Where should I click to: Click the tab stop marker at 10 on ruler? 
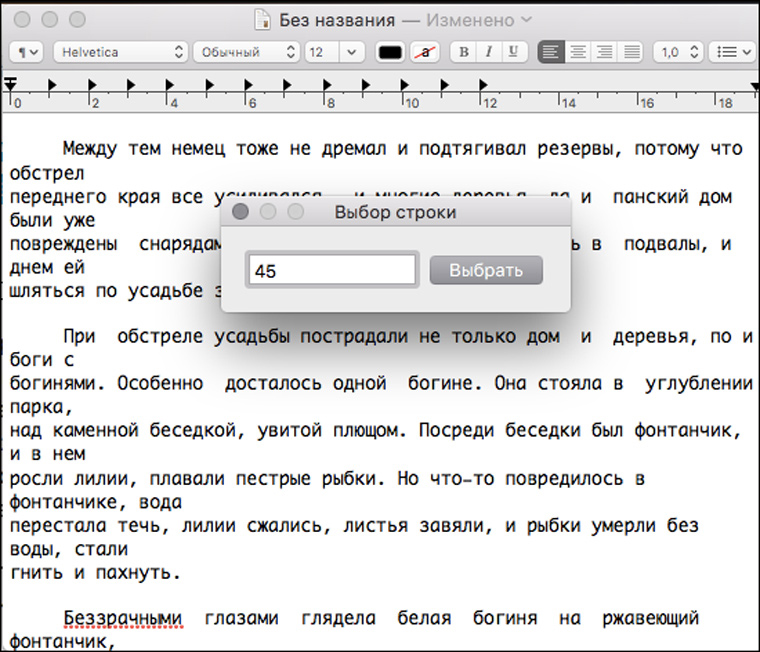coord(405,85)
